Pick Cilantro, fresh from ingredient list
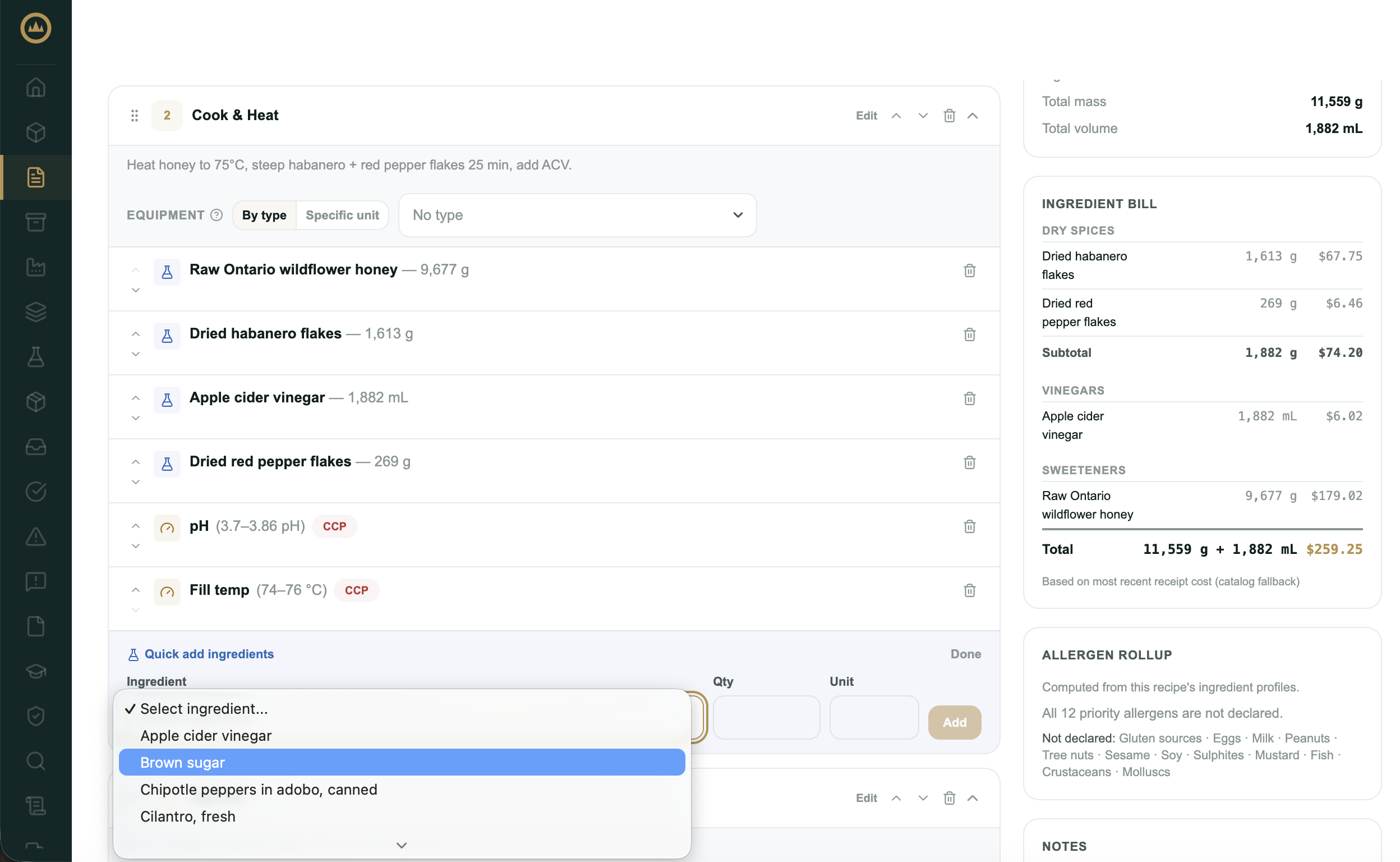 click(x=402, y=817)
